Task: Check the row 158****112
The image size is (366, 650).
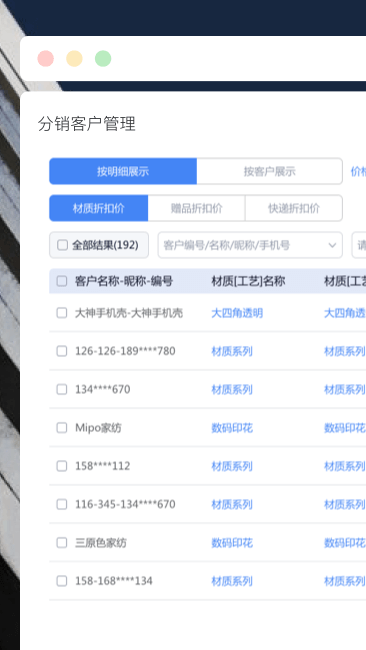Action: point(62,466)
